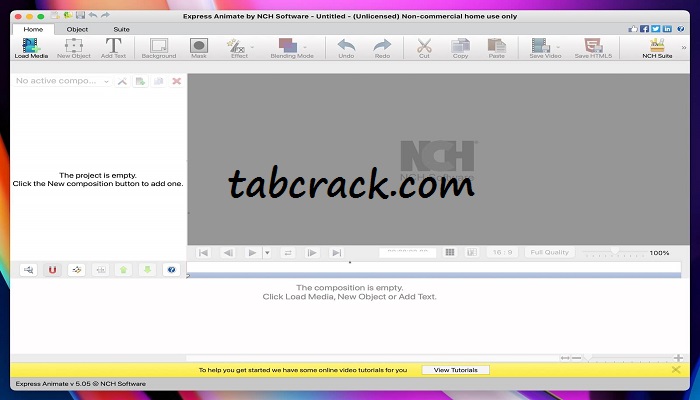Open the Background tool
This screenshot has height=400, width=700.
[x=159, y=46]
